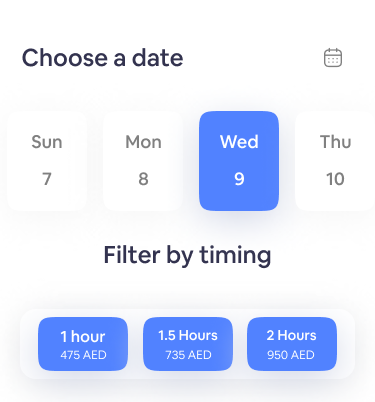Open the calendar picker icon

pos(333,58)
